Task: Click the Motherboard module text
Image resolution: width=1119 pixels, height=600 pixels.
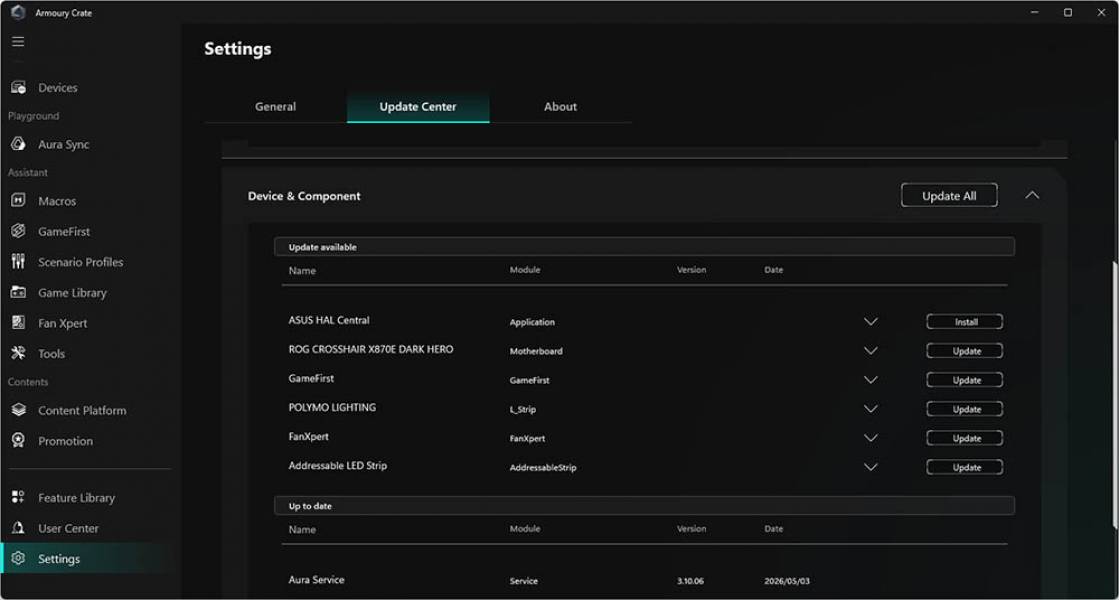Action: [x=536, y=351]
